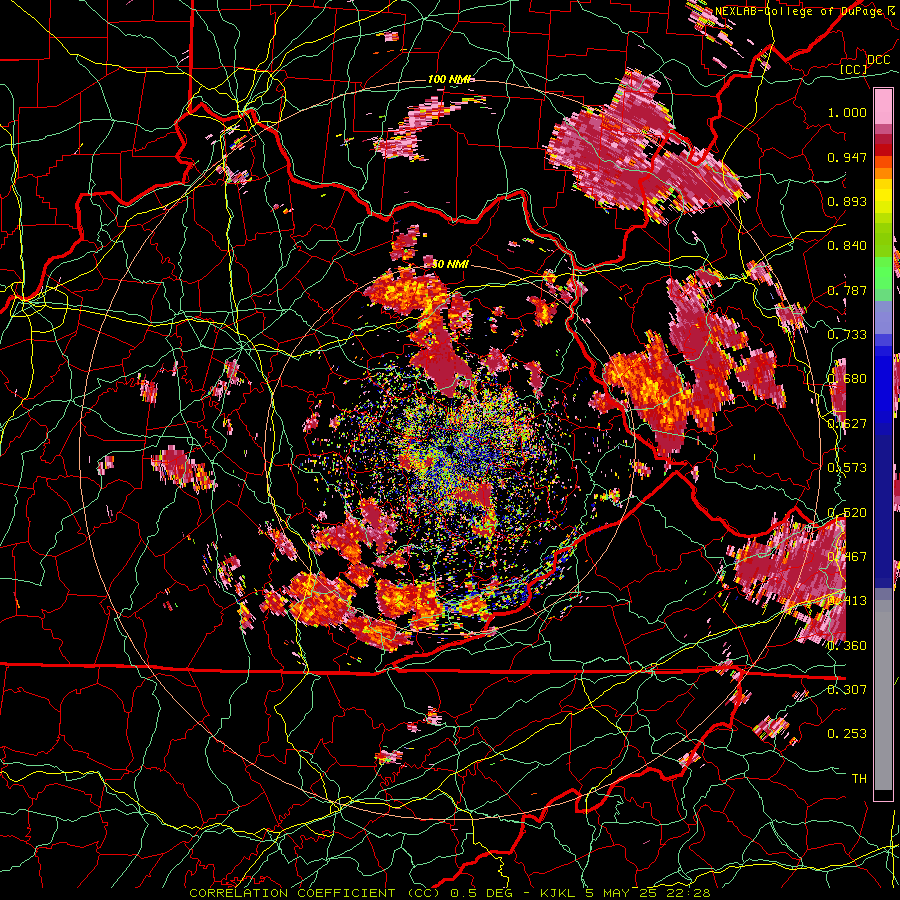Pick the bright green swatch on the color bar

click(883, 273)
